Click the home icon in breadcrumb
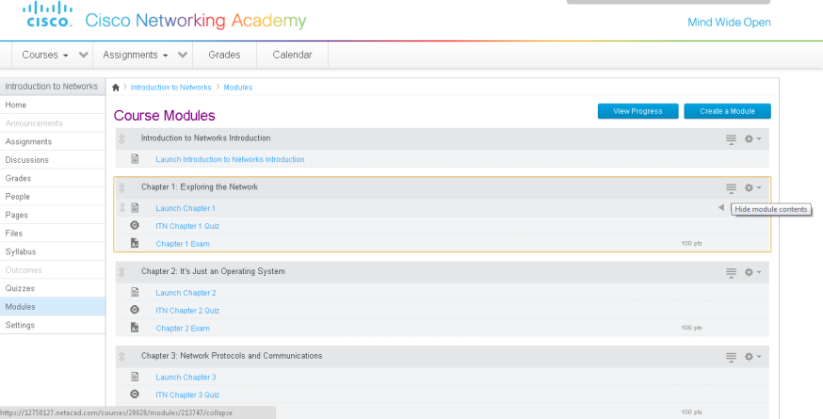Screen dimensions: 823x419 117,88
